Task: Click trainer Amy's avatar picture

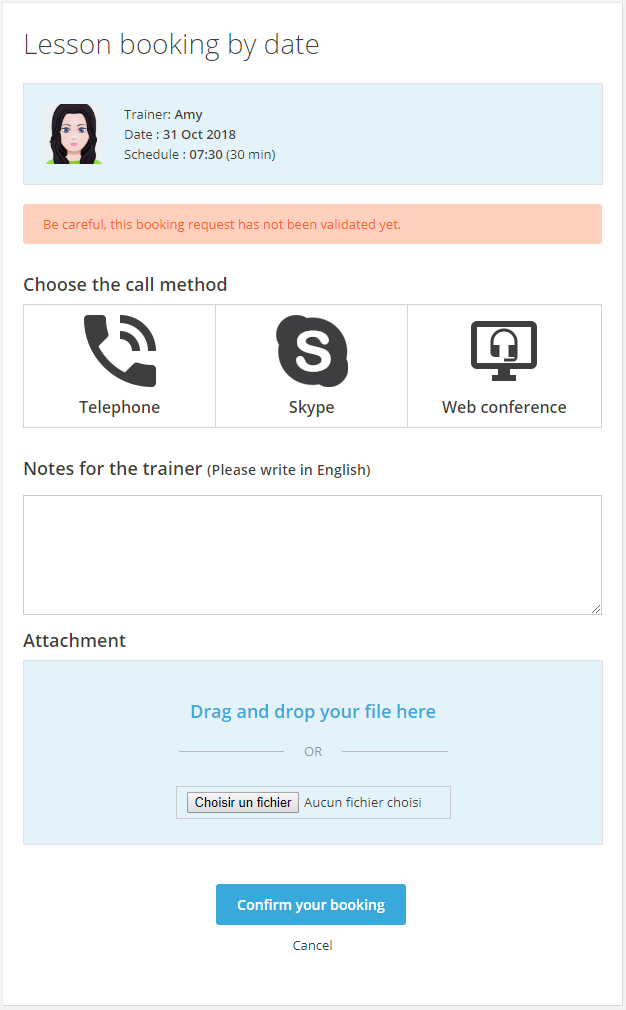Action: pyautogui.click(x=74, y=134)
